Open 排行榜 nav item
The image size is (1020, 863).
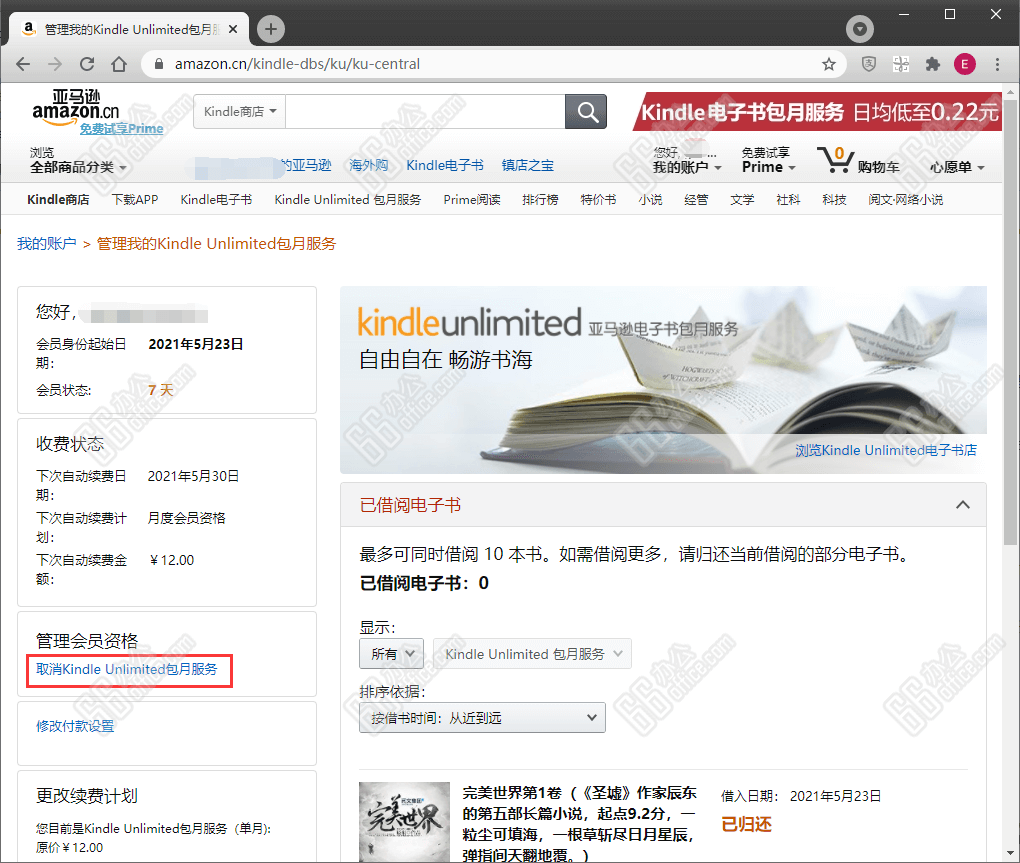click(540, 200)
